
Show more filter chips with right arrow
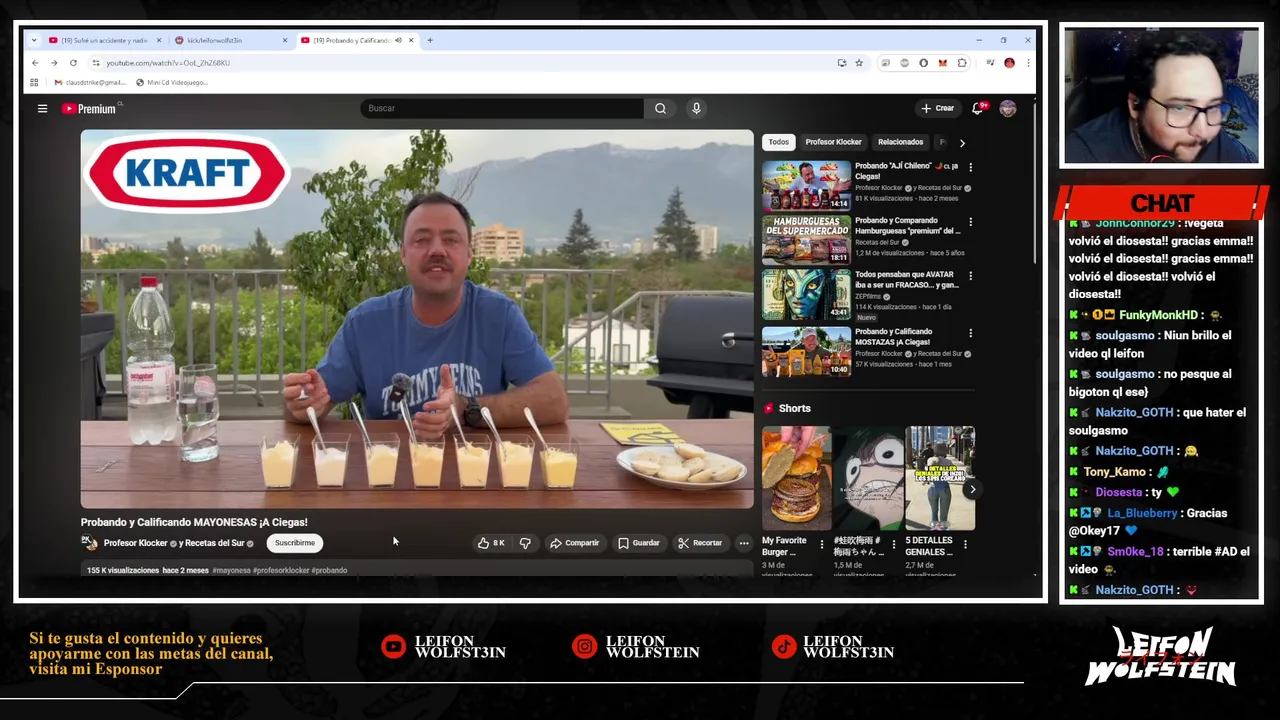tap(962, 143)
